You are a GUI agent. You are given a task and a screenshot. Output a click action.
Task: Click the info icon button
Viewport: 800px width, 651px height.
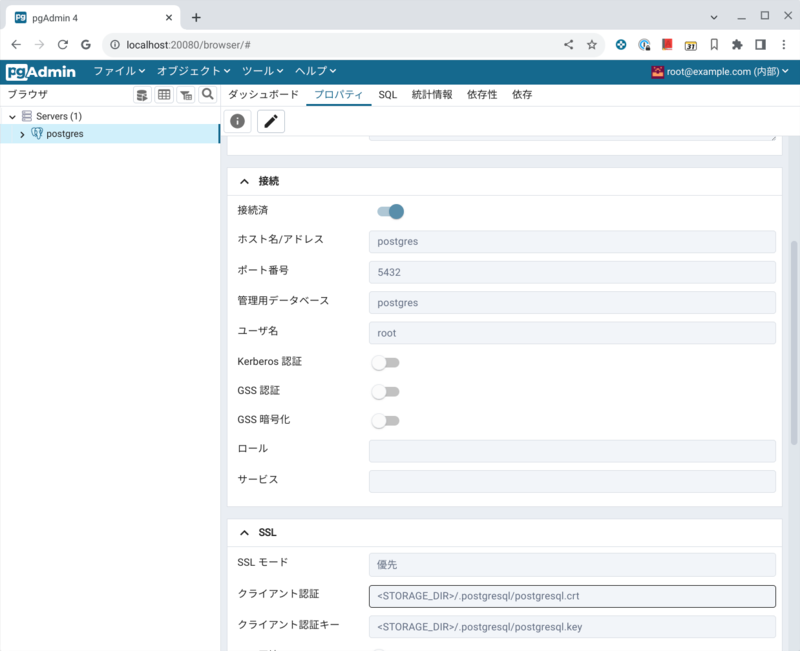[x=237, y=121]
